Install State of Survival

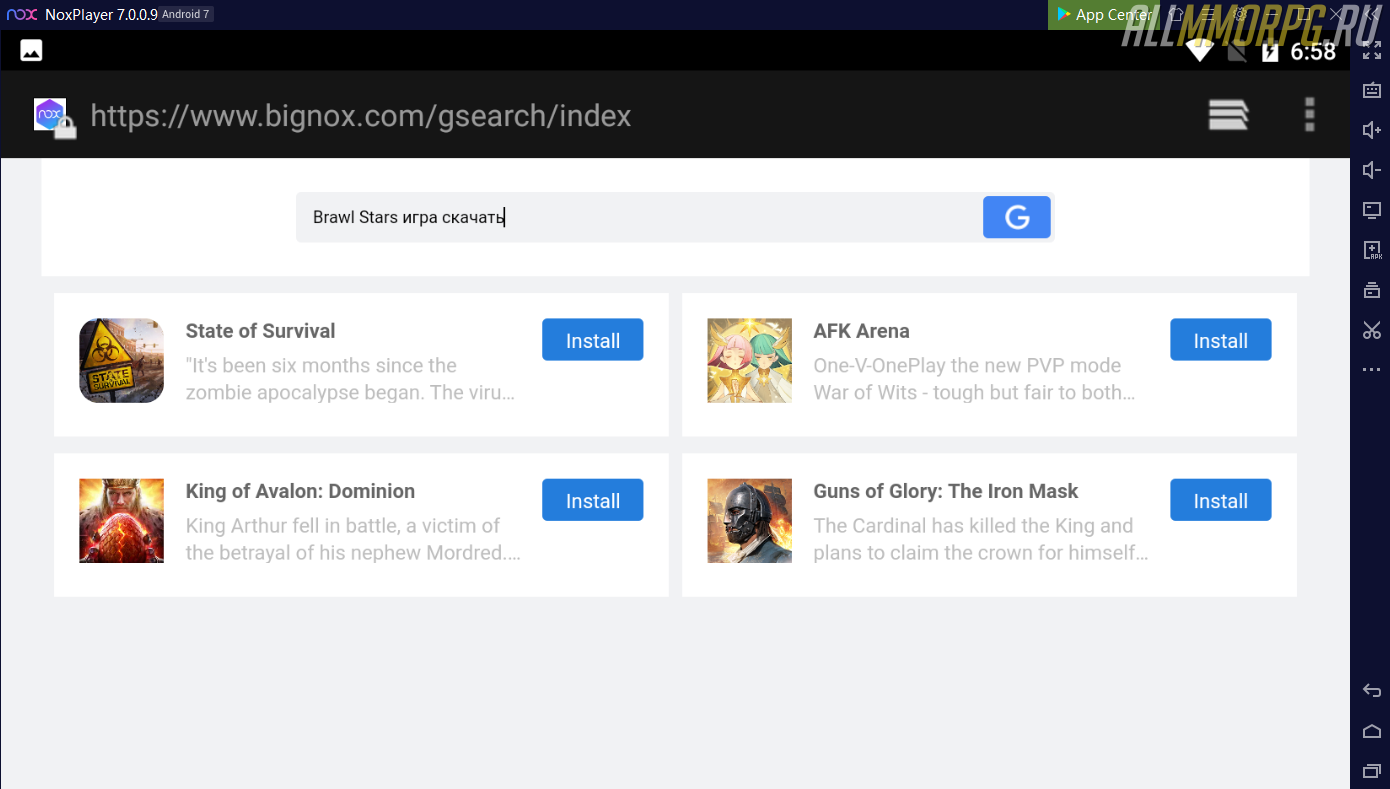(x=592, y=340)
